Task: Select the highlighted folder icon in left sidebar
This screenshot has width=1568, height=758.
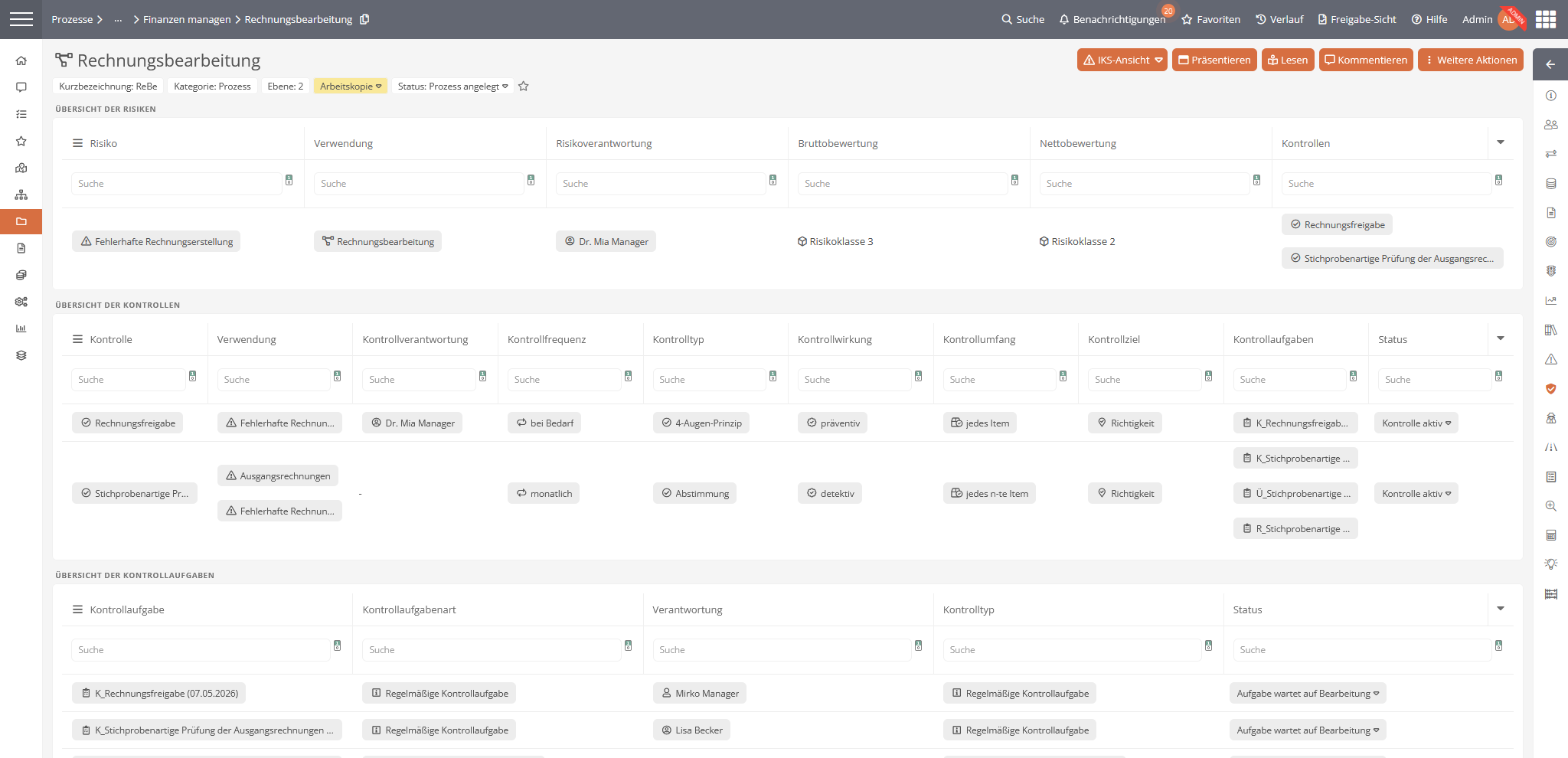Action: click(x=21, y=221)
